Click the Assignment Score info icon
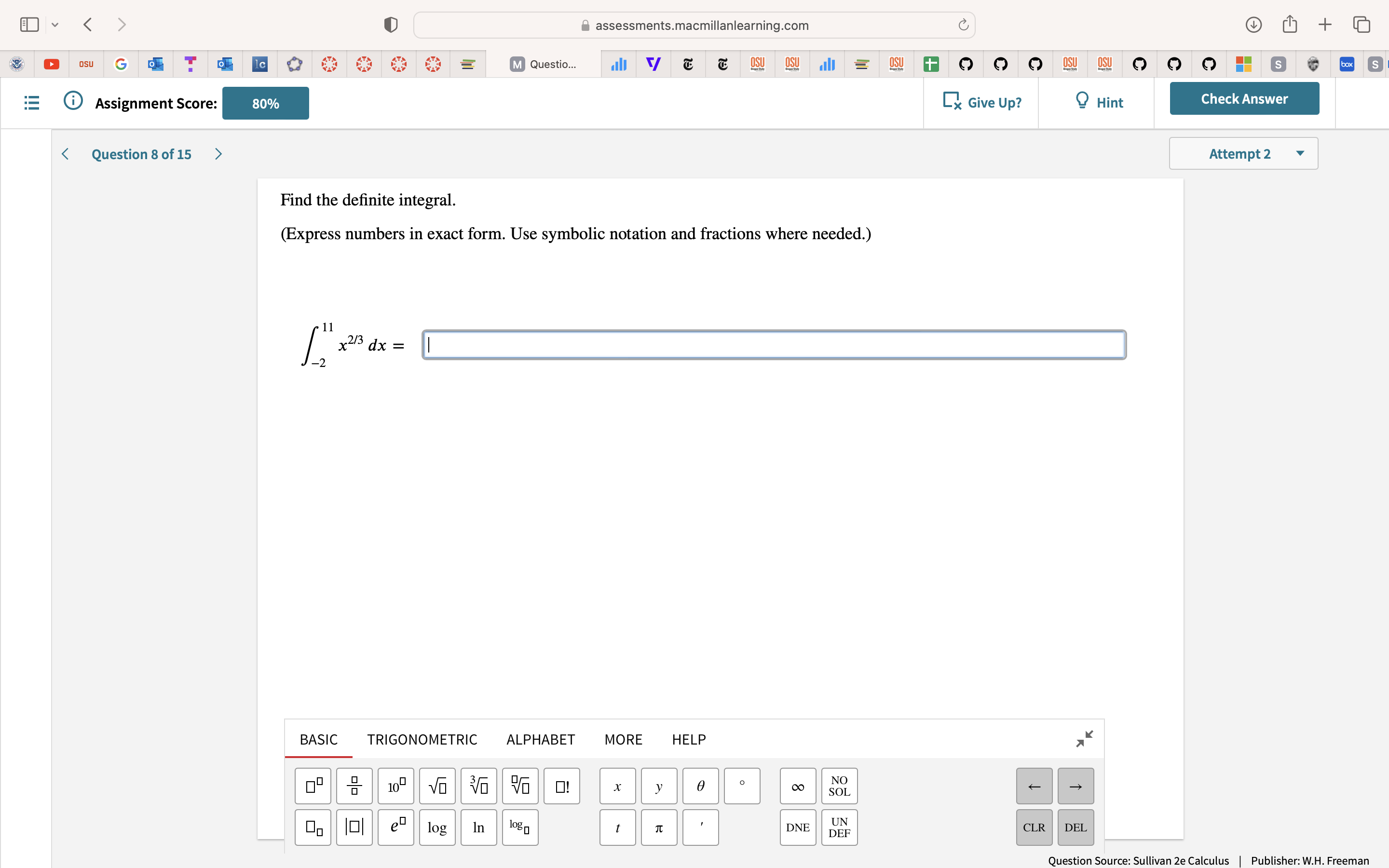 coord(73,101)
